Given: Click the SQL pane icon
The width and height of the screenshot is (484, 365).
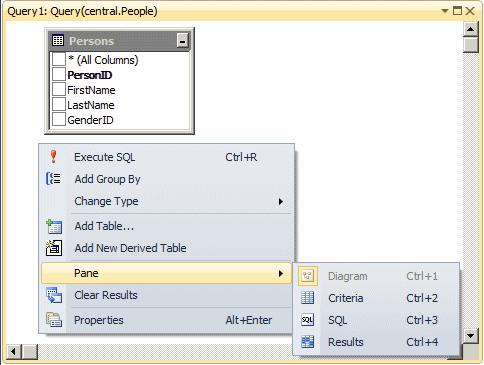Looking at the screenshot, I should (x=307, y=320).
